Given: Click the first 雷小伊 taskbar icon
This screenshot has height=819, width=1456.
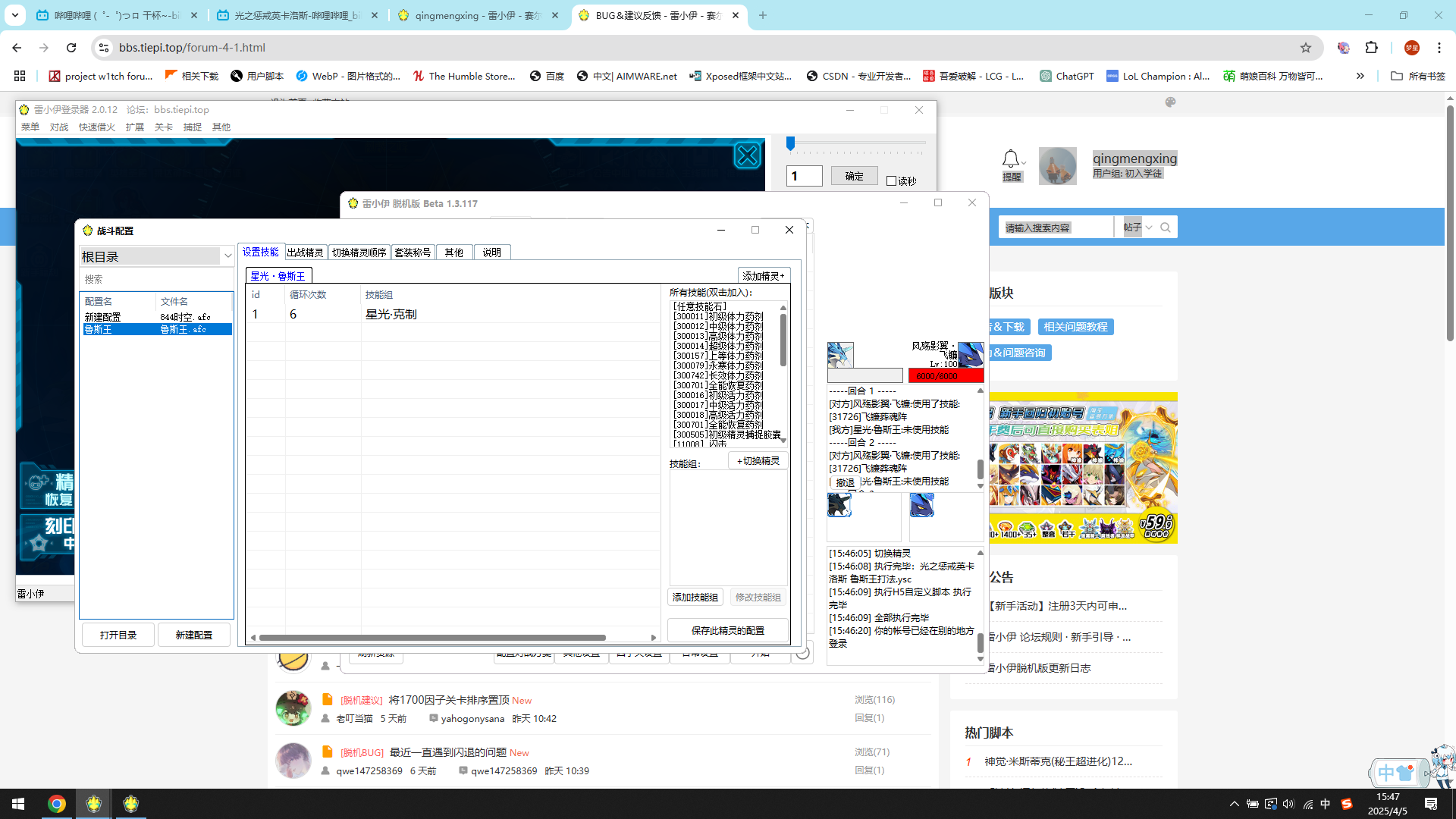Looking at the screenshot, I should pos(94,804).
